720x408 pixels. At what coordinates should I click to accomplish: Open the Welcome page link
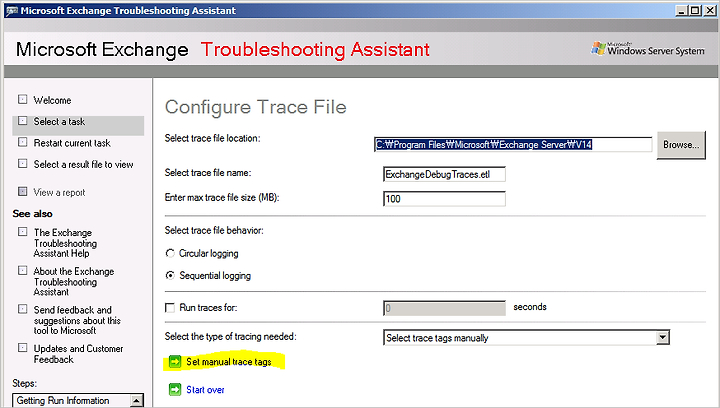[52, 100]
